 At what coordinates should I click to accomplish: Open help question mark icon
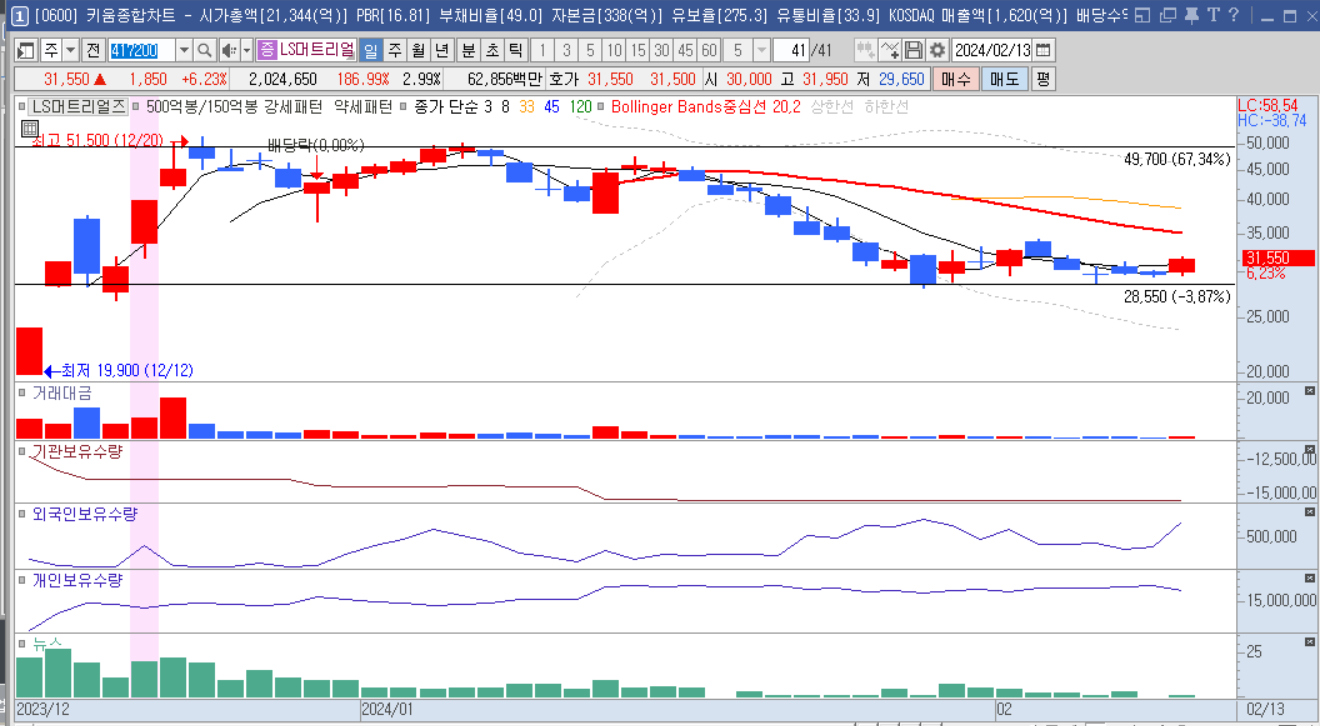coord(1234,15)
